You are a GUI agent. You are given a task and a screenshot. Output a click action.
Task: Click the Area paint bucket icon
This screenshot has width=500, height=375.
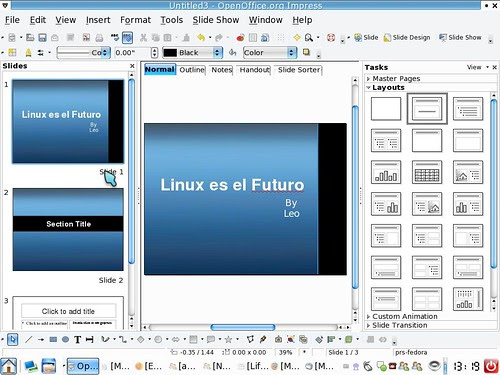click(x=232, y=53)
